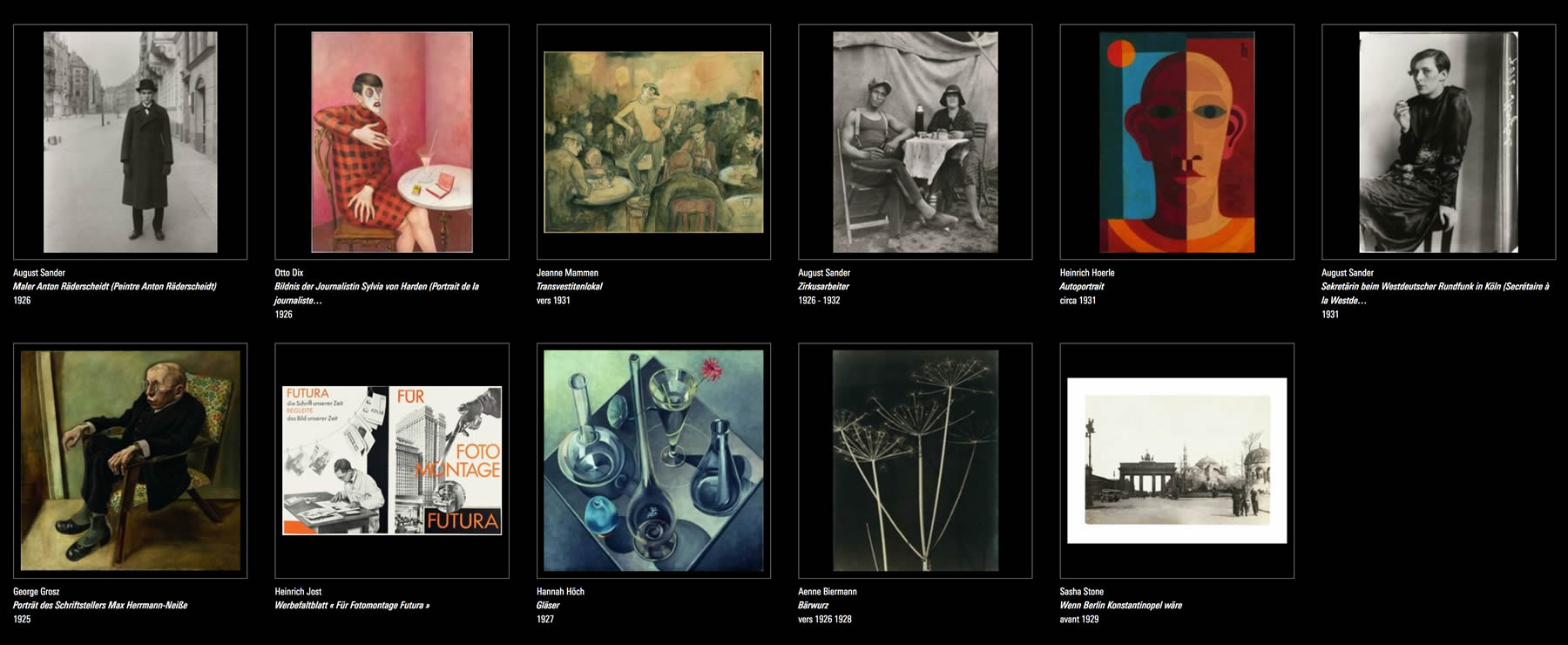Select the Transvestitenlokal painting thumbnail
Image resolution: width=1568 pixels, height=645 pixels.
coord(653,142)
